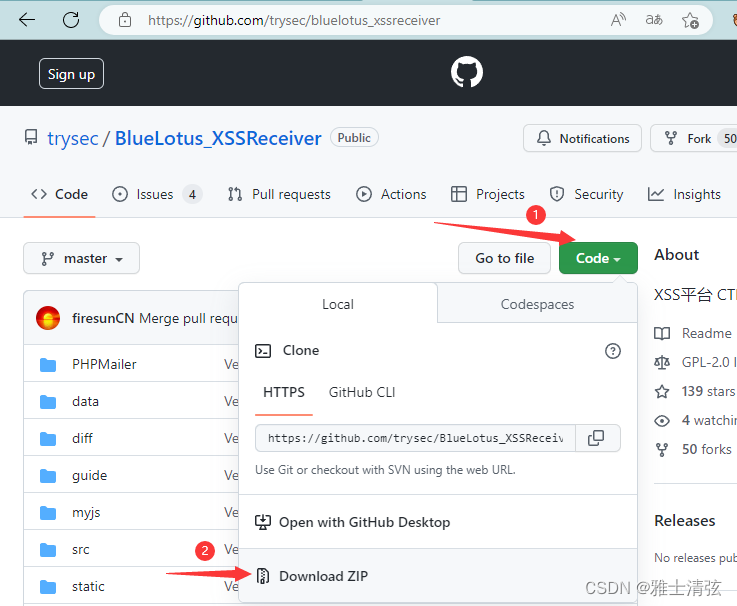
Task: Select the GitHub CLI clone option
Action: pos(362,392)
